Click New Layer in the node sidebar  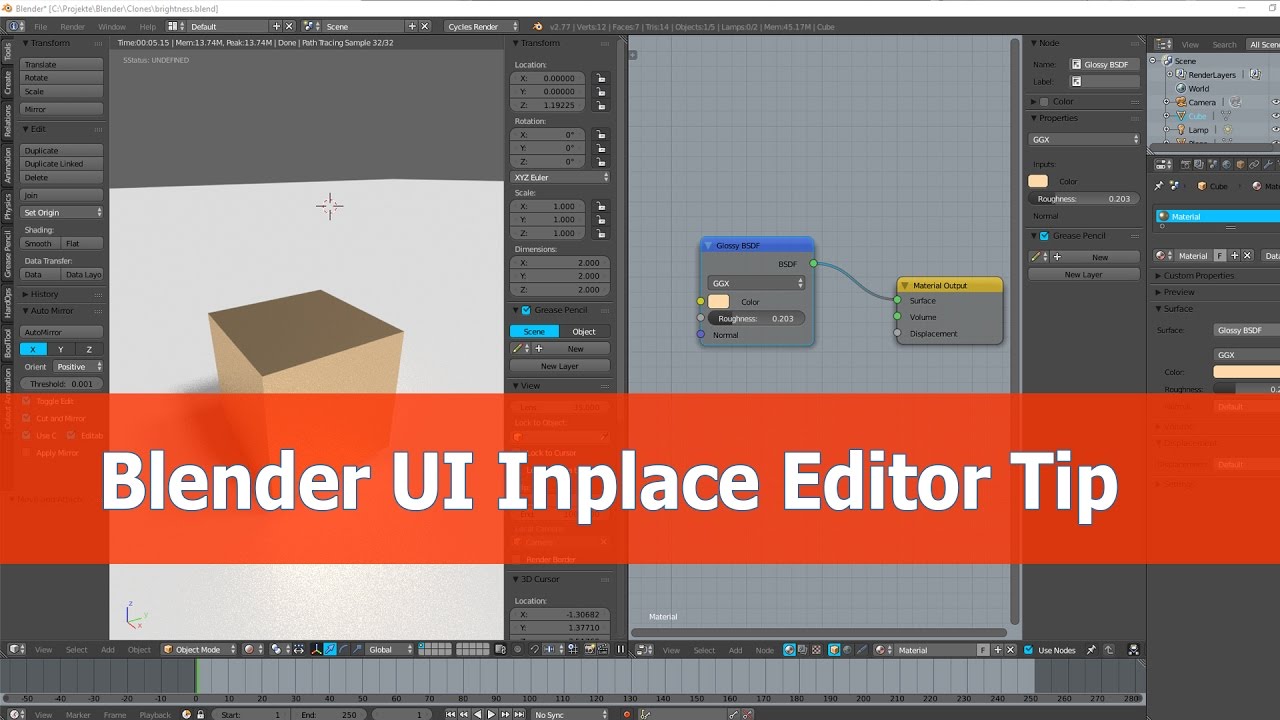tap(1084, 274)
